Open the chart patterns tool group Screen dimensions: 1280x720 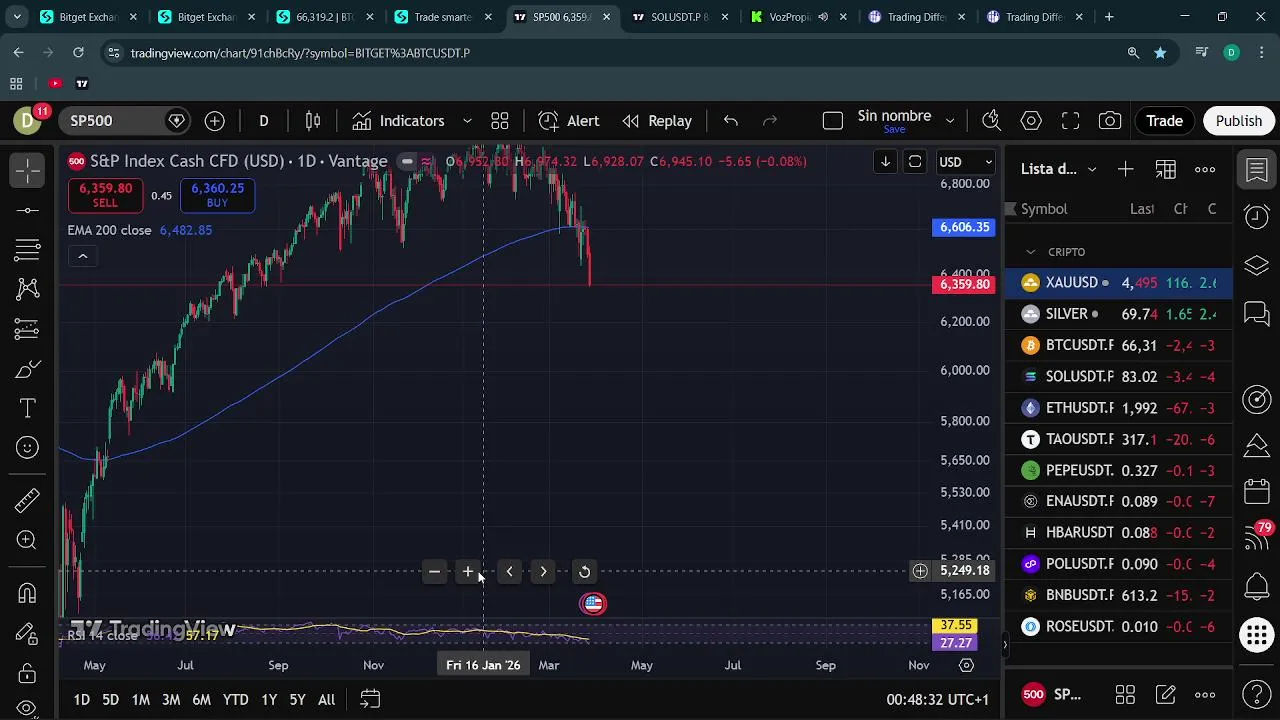click(28, 290)
